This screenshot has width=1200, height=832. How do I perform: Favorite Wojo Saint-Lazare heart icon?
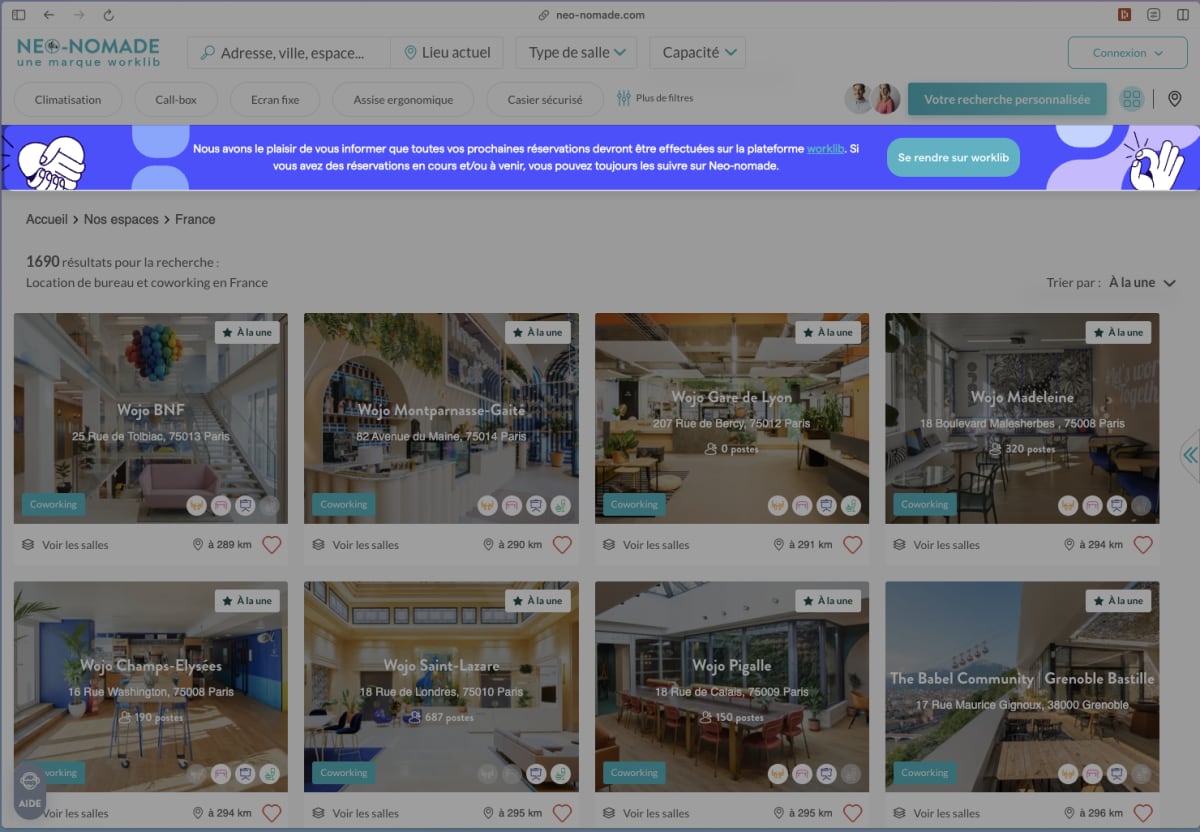(562, 813)
